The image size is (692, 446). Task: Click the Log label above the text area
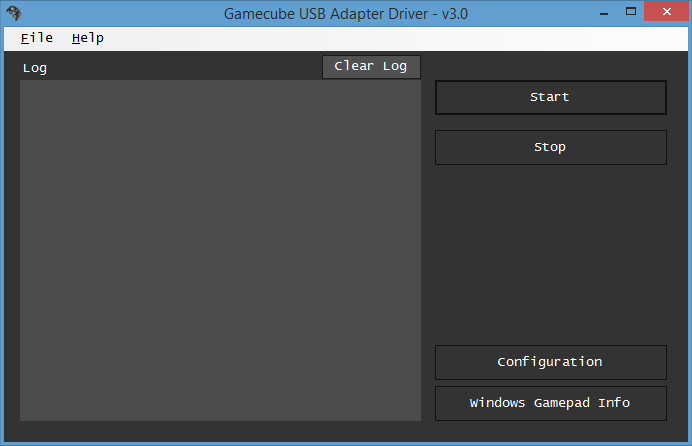point(35,68)
